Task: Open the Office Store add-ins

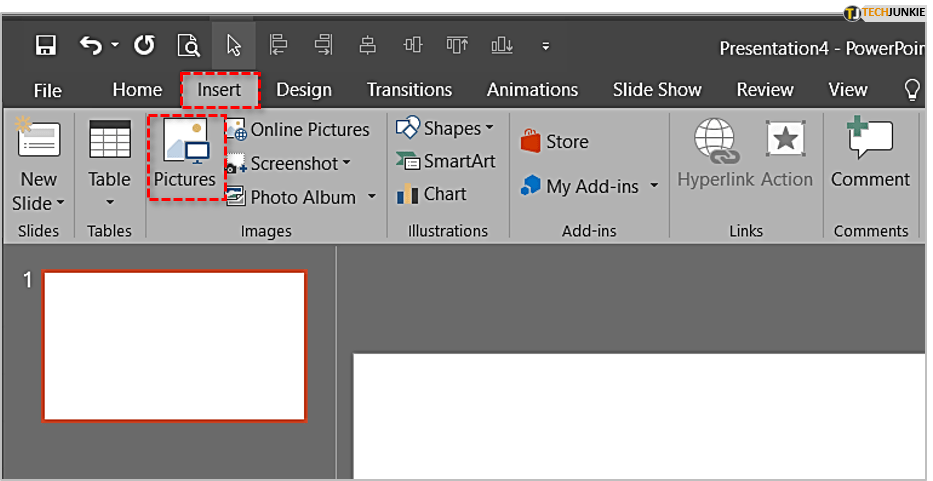Action: [555, 142]
